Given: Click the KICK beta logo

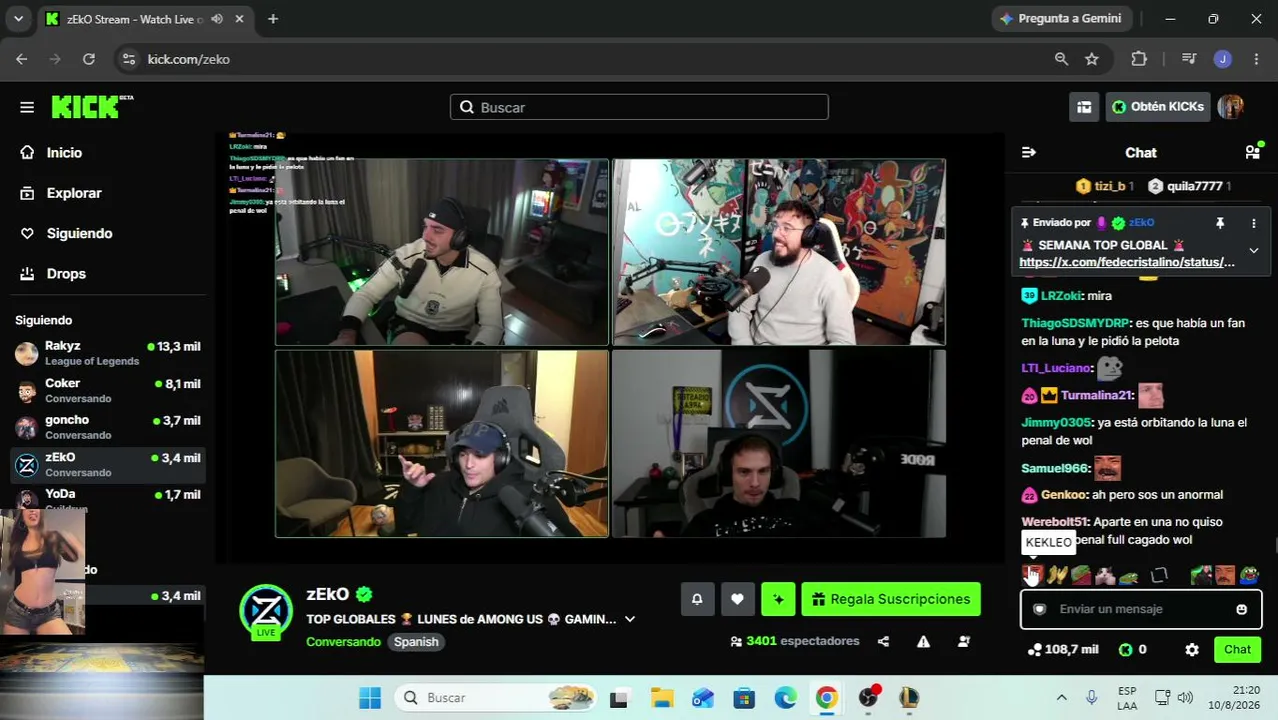Looking at the screenshot, I should point(92,106).
